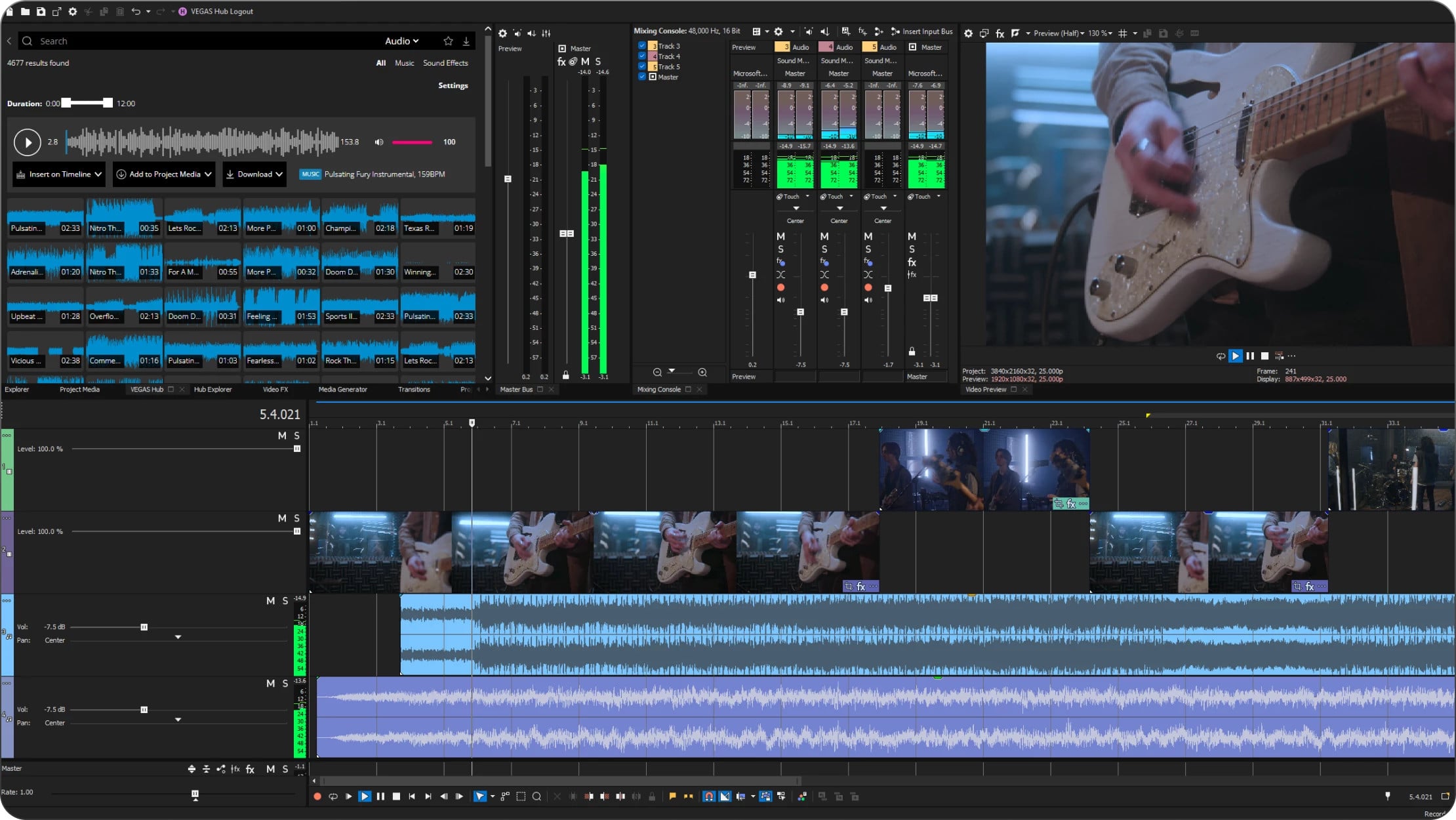
Task: Click the fx icon in Video Preview toolbar
Action: [x=1000, y=33]
